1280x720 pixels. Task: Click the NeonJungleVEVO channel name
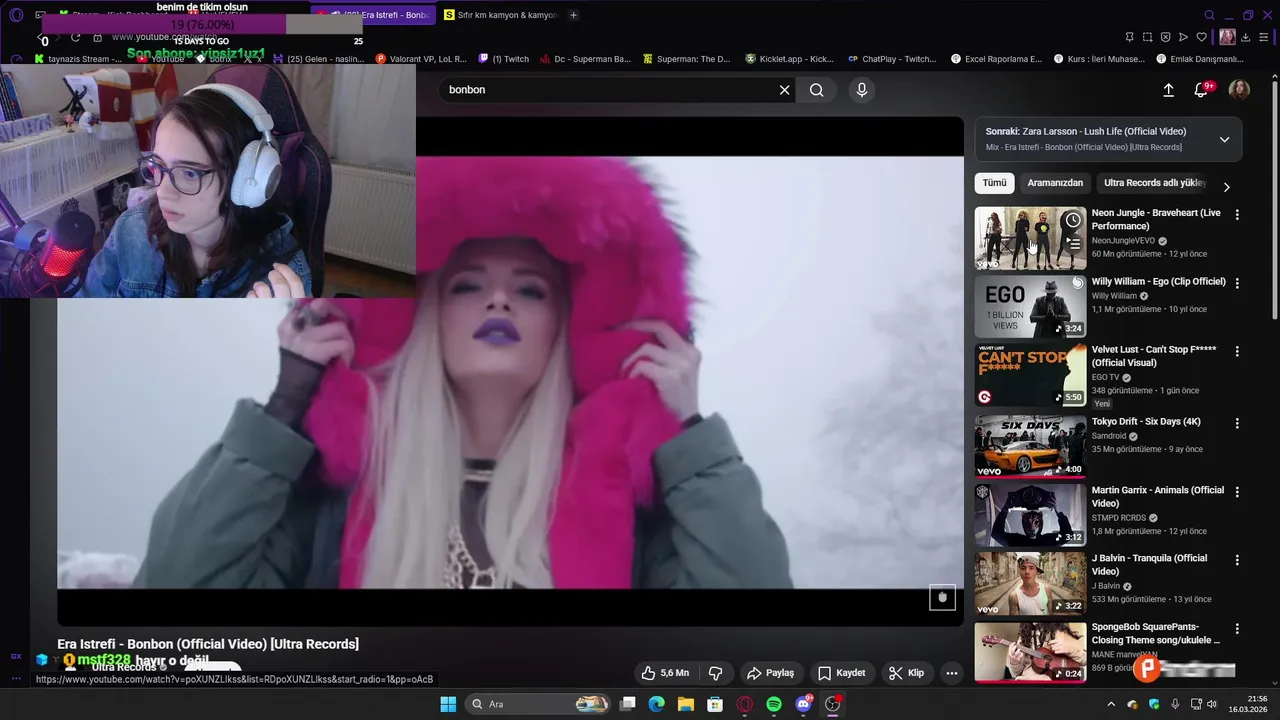tap(1123, 241)
